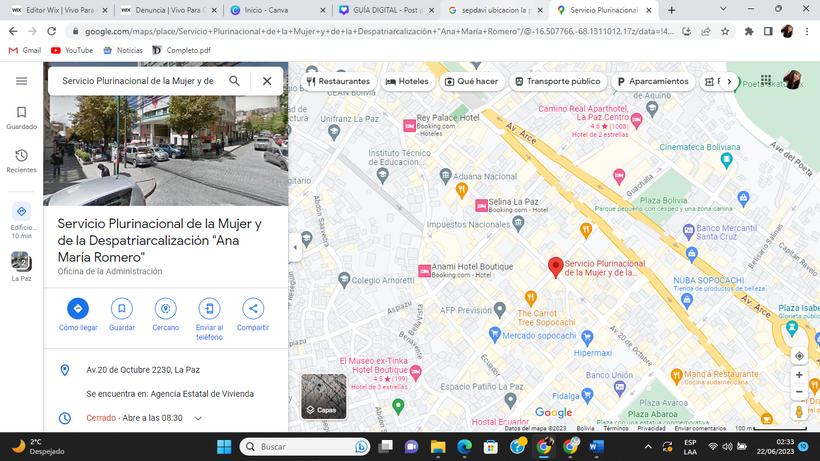Open a new browser tab
Viewport: 820px width, 461px height.
click(x=671, y=10)
